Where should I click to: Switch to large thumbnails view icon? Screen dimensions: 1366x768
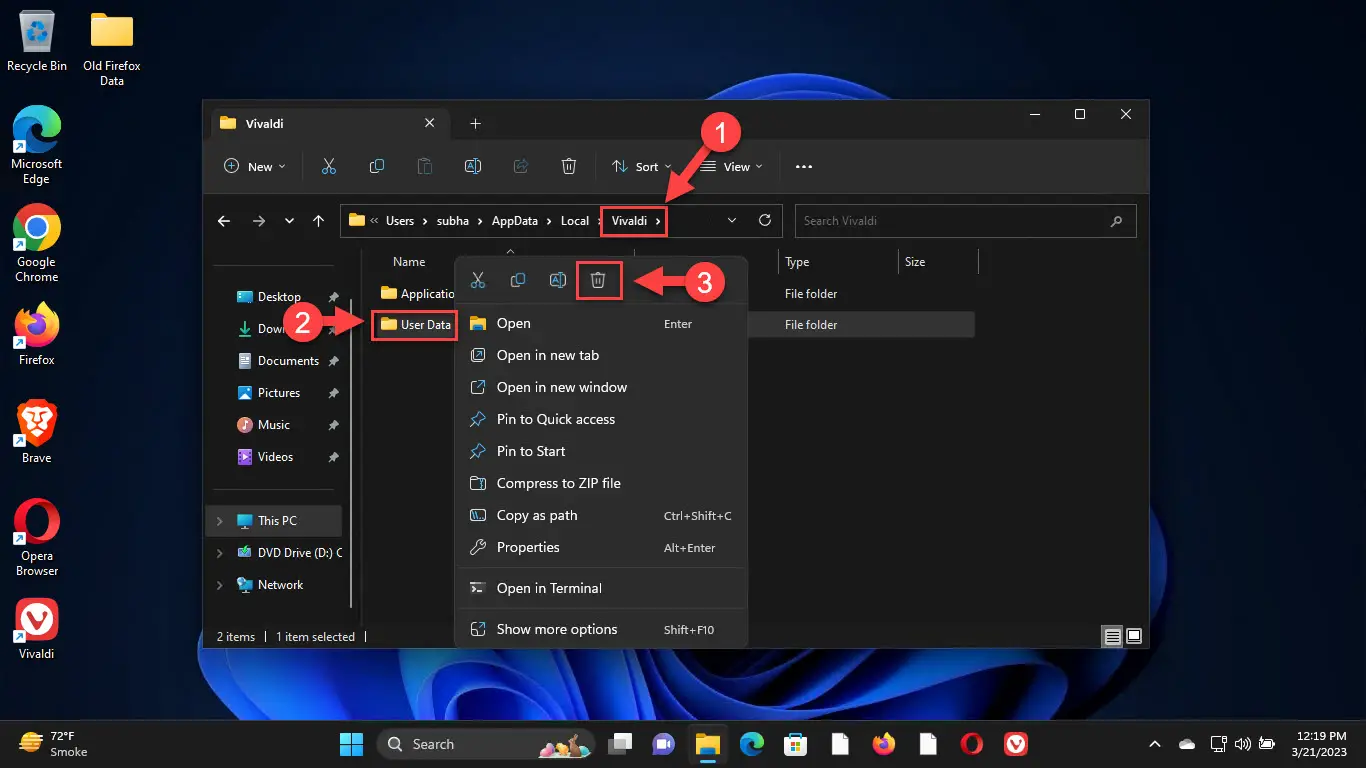pos(1134,636)
